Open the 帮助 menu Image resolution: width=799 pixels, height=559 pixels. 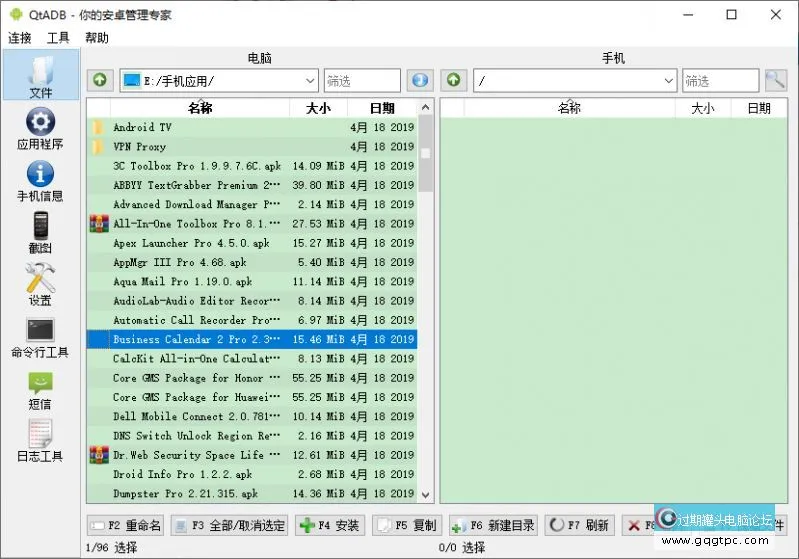pos(97,38)
